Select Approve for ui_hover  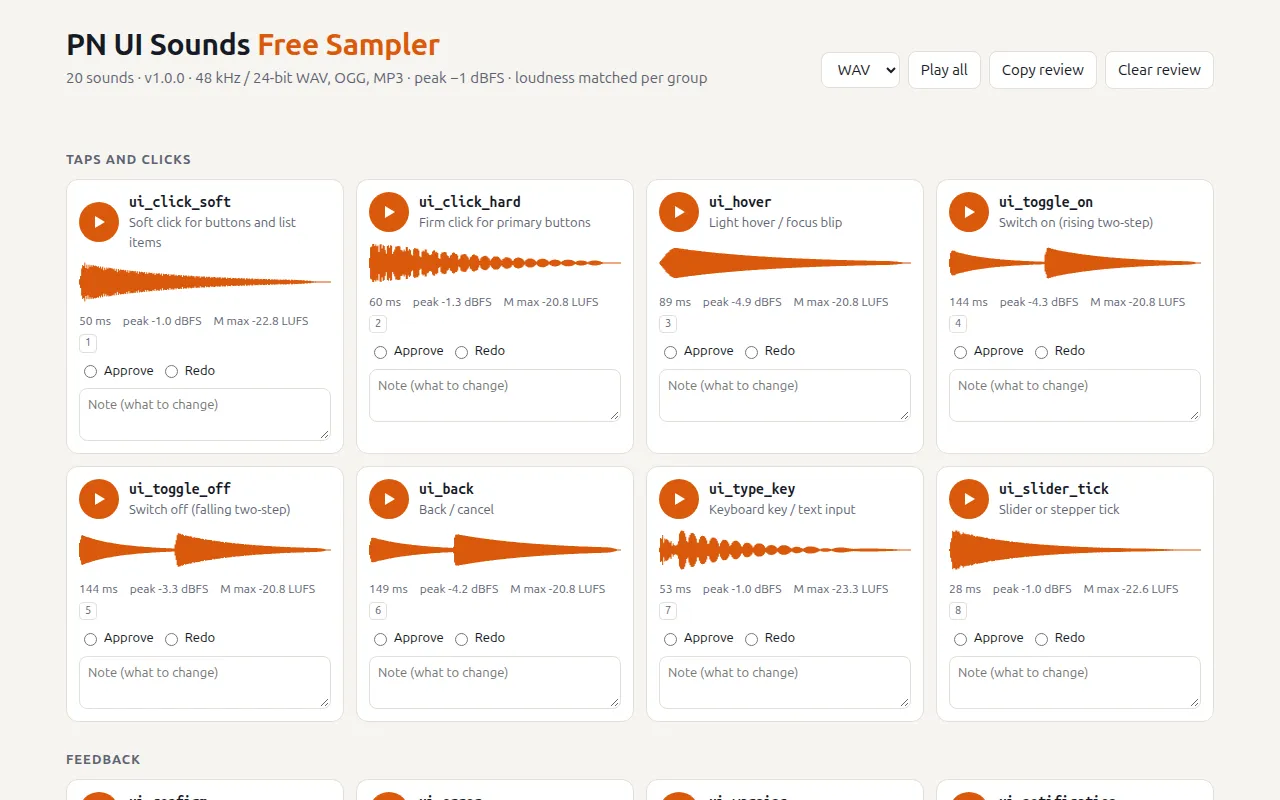point(671,352)
